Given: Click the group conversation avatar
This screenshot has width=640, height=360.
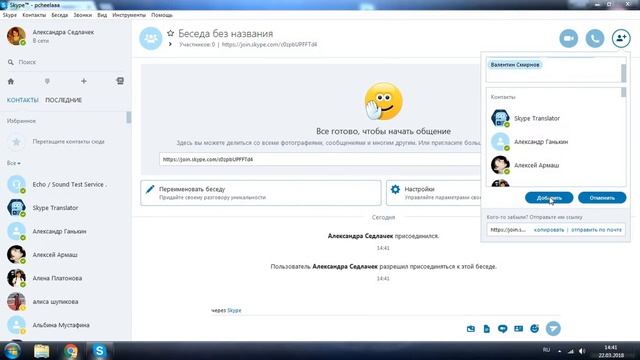Looking at the screenshot, I should (151, 38).
